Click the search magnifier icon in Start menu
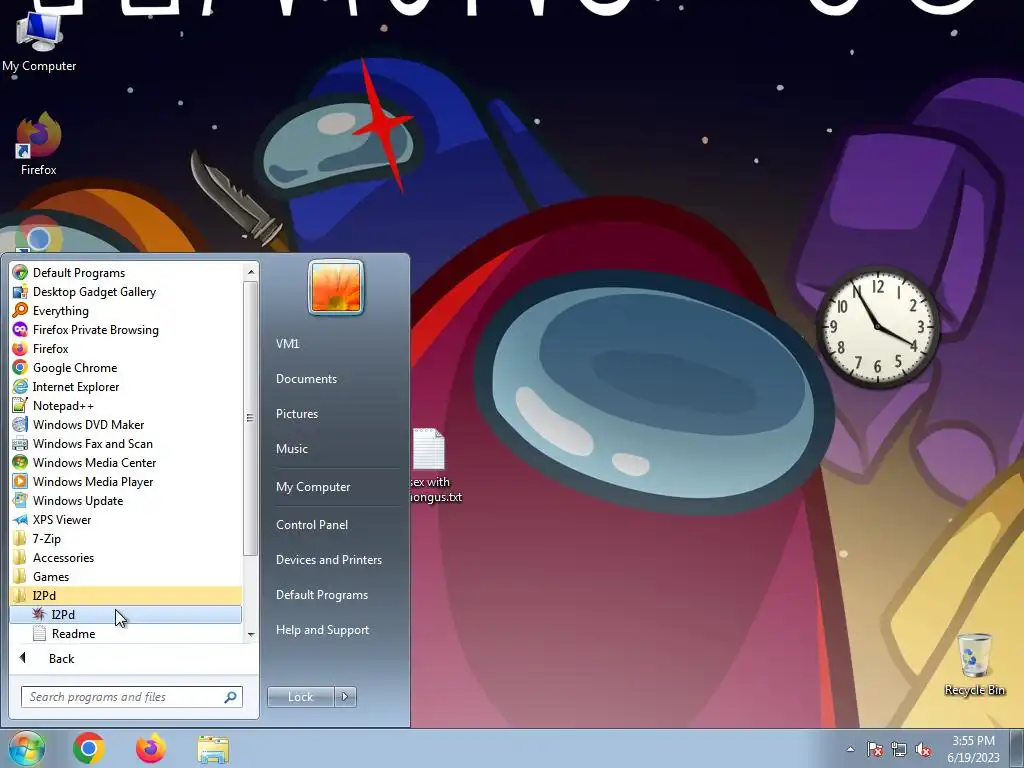 [x=231, y=697]
